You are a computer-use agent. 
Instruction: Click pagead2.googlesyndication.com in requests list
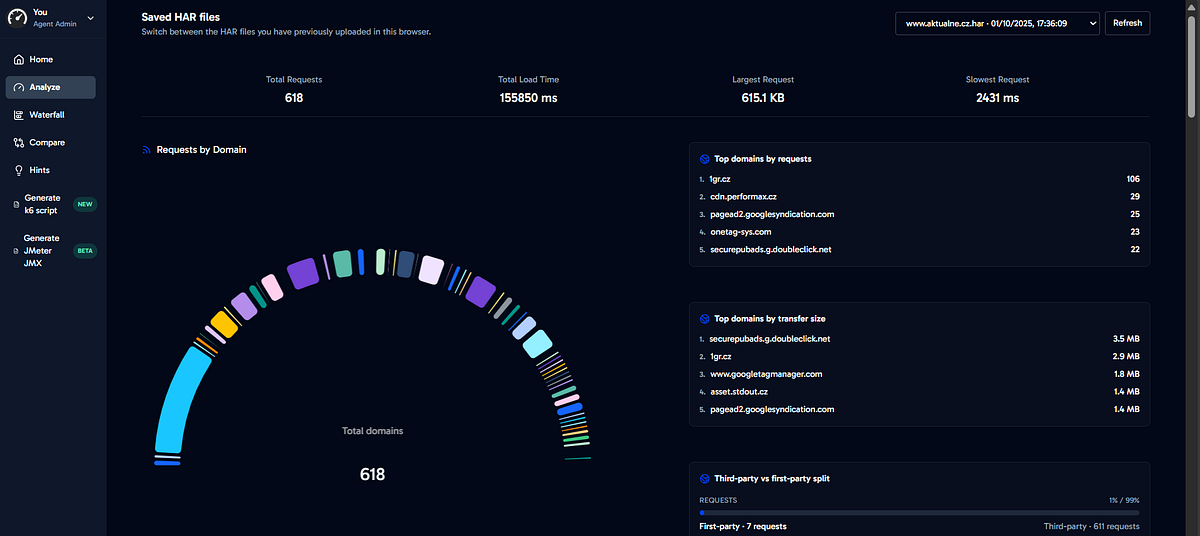coord(919,214)
